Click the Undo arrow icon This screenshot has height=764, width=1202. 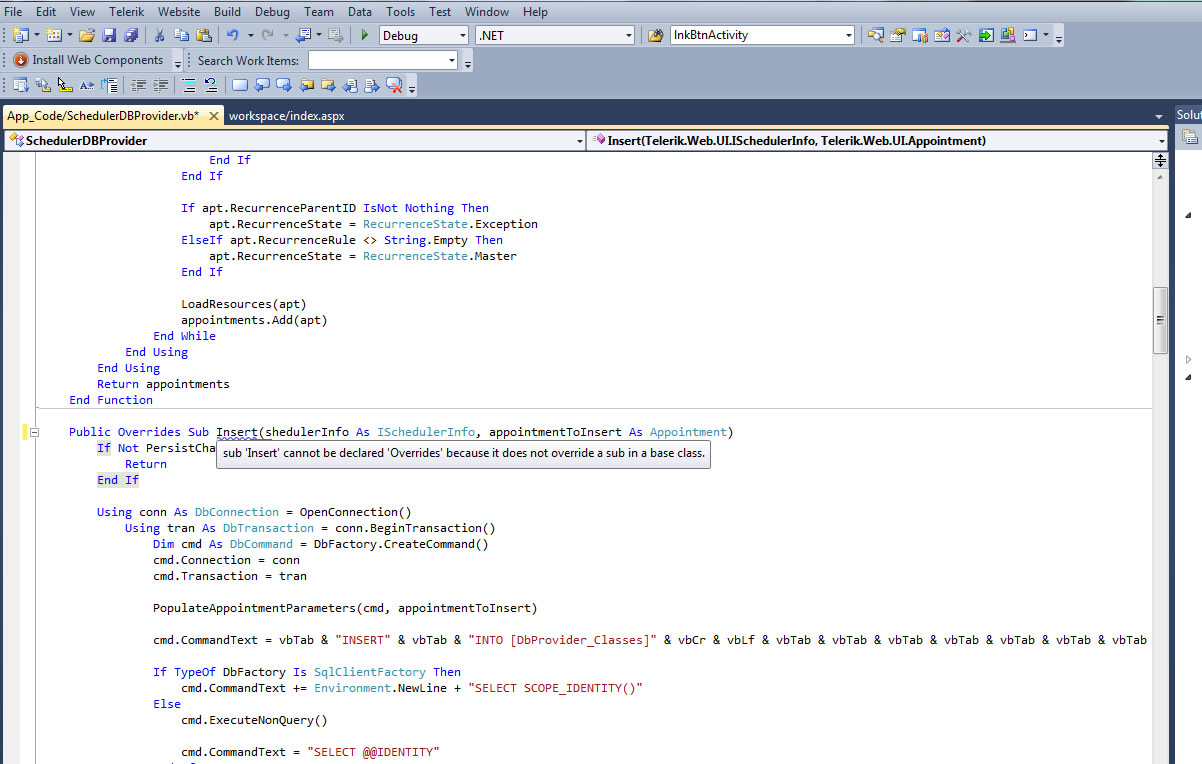(232, 35)
